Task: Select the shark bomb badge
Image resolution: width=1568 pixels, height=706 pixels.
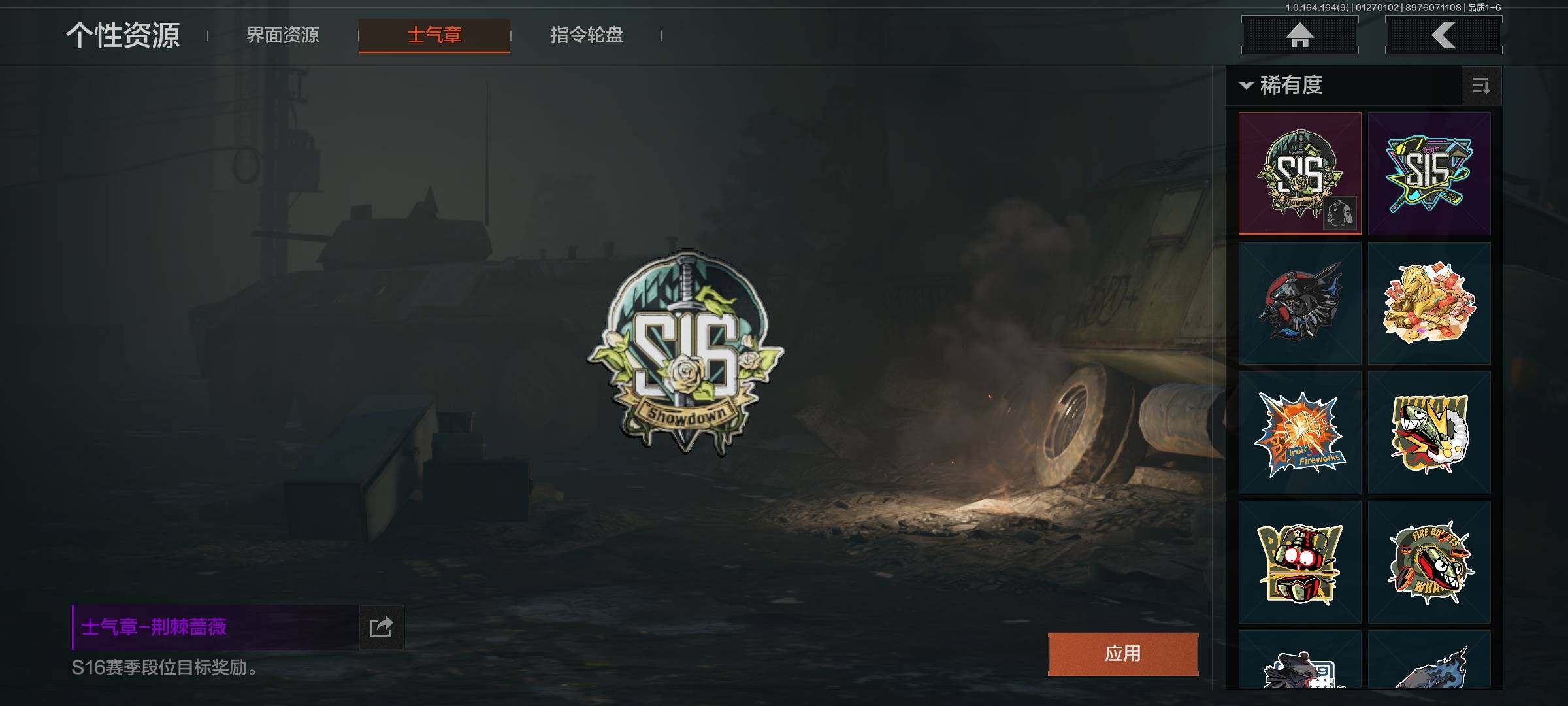Action: click(x=1429, y=433)
